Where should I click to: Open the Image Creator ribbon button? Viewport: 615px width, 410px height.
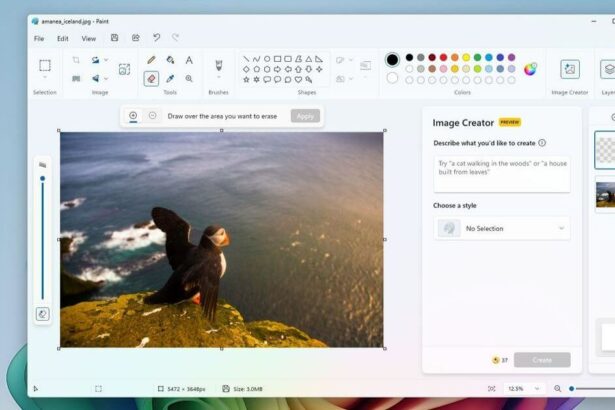570,69
